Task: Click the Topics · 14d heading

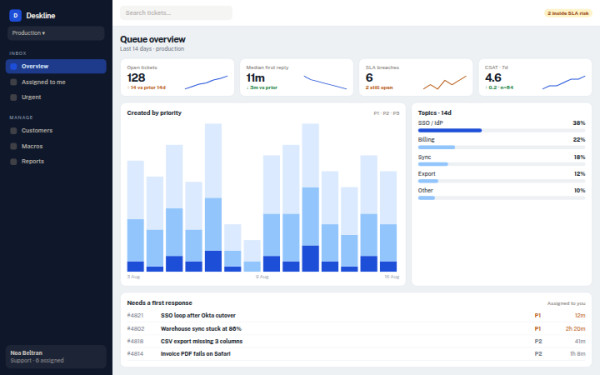Action: (435, 113)
